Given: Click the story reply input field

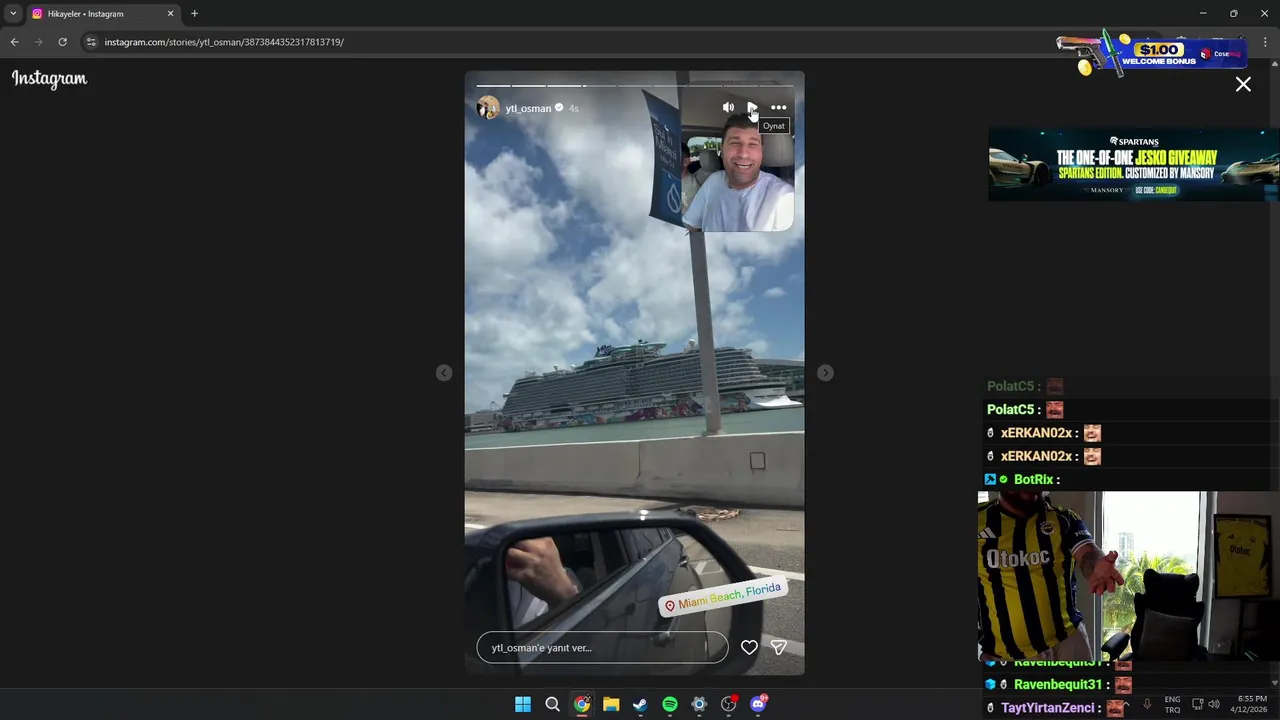Looking at the screenshot, I should tap(603, 648).
